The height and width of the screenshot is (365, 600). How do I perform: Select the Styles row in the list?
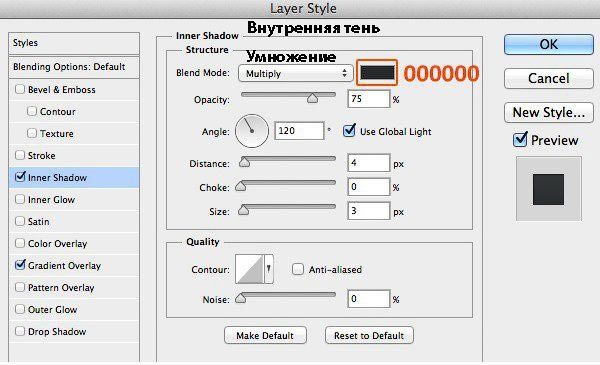74,43
